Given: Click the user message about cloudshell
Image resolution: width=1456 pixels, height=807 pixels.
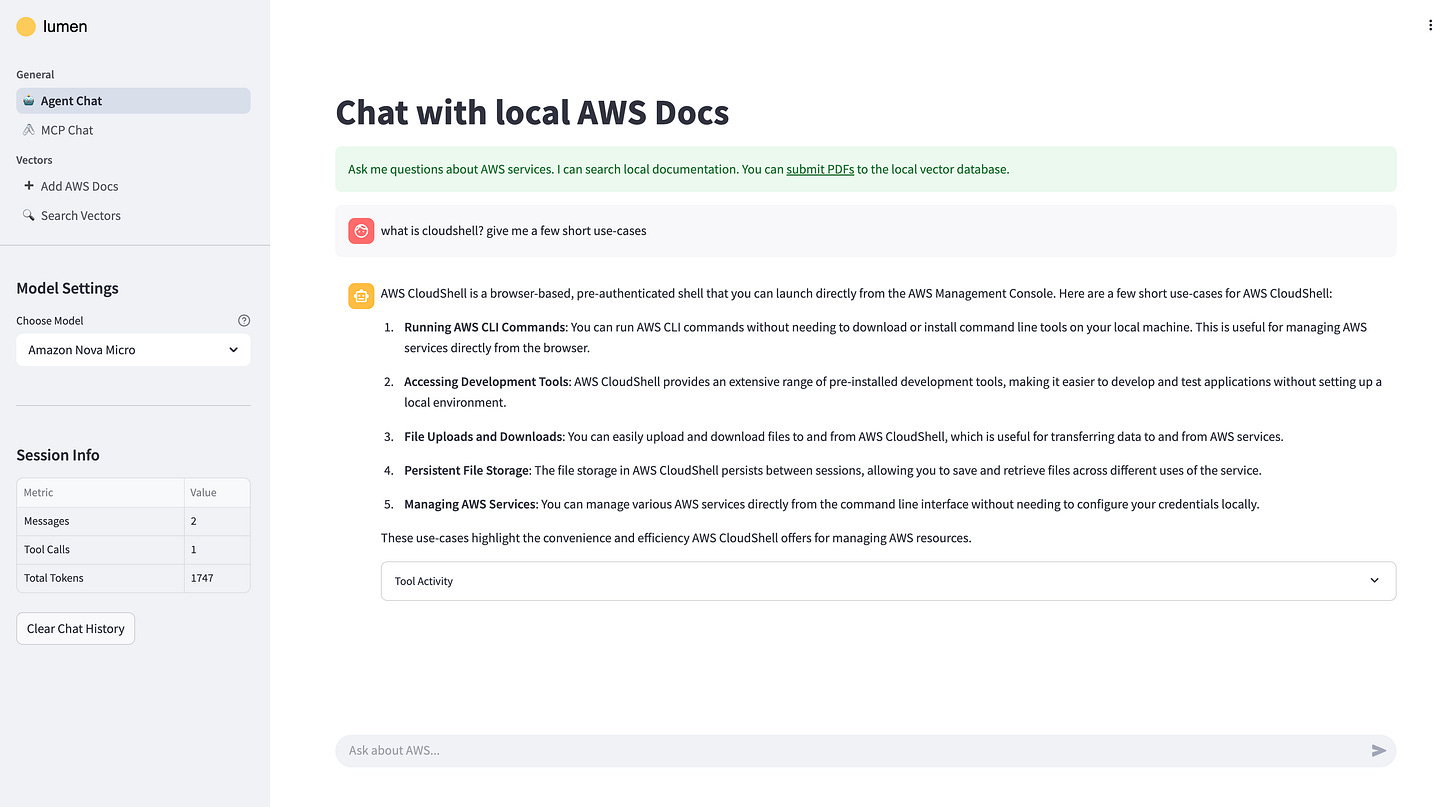Looking at the screenshot, I should pos(513,231).
